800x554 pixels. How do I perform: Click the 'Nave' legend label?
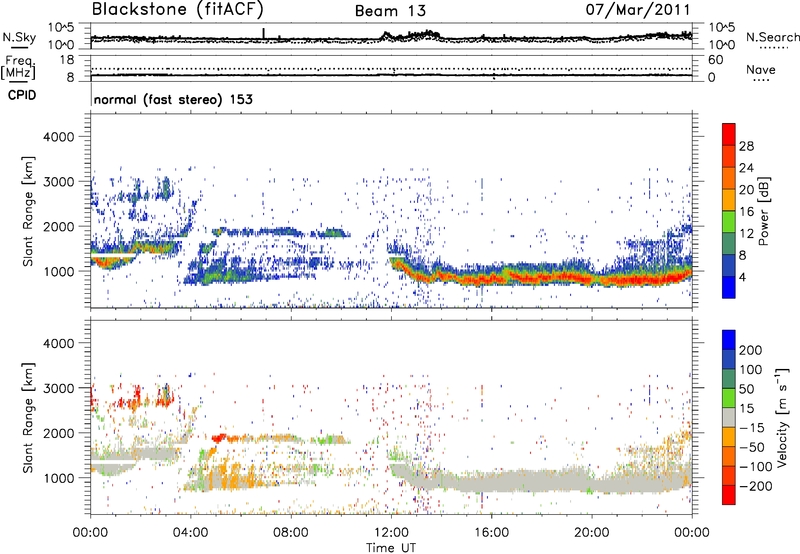(x=761, y=69)
